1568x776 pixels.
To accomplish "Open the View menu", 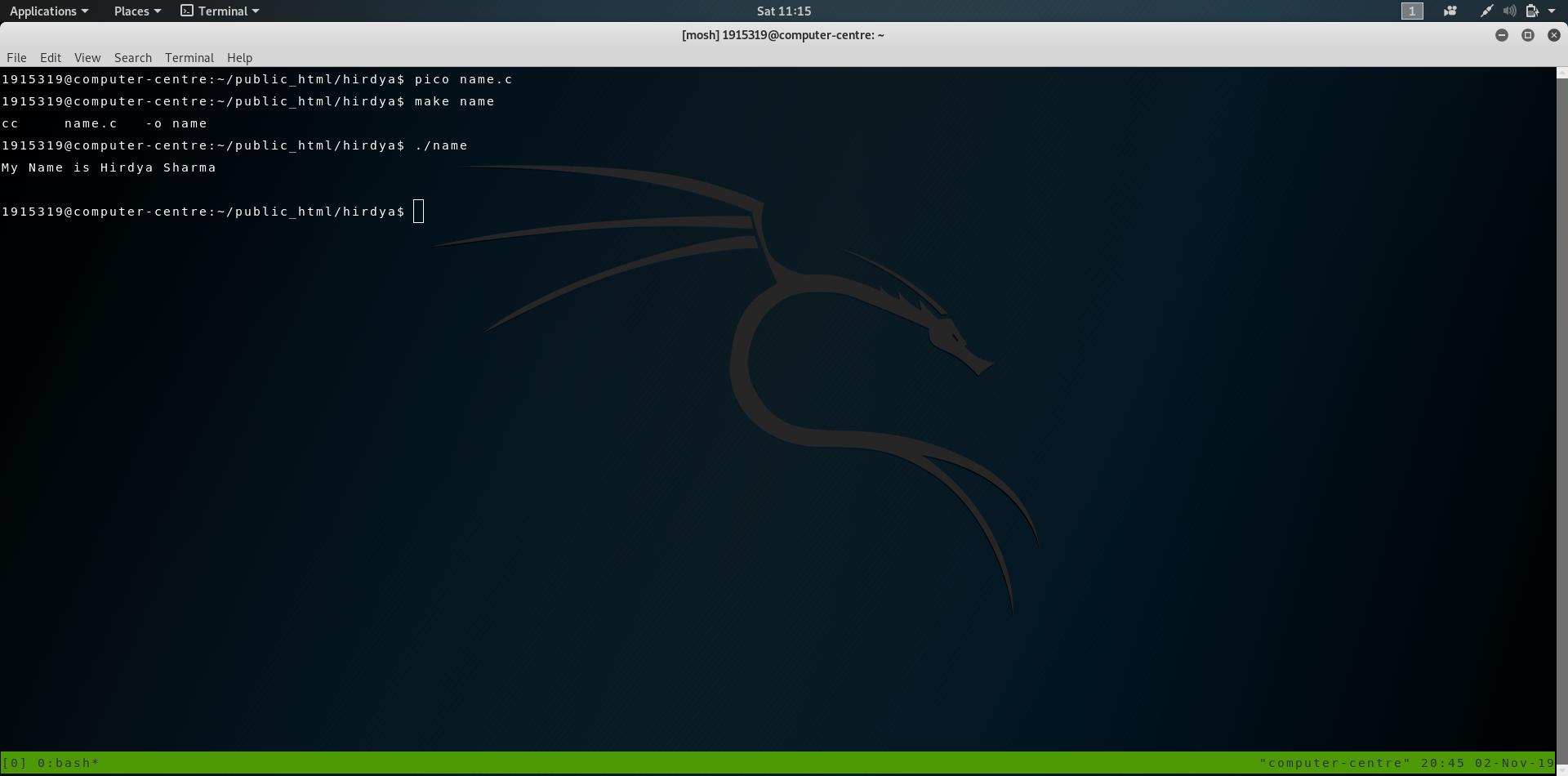I will coord(87,57).
